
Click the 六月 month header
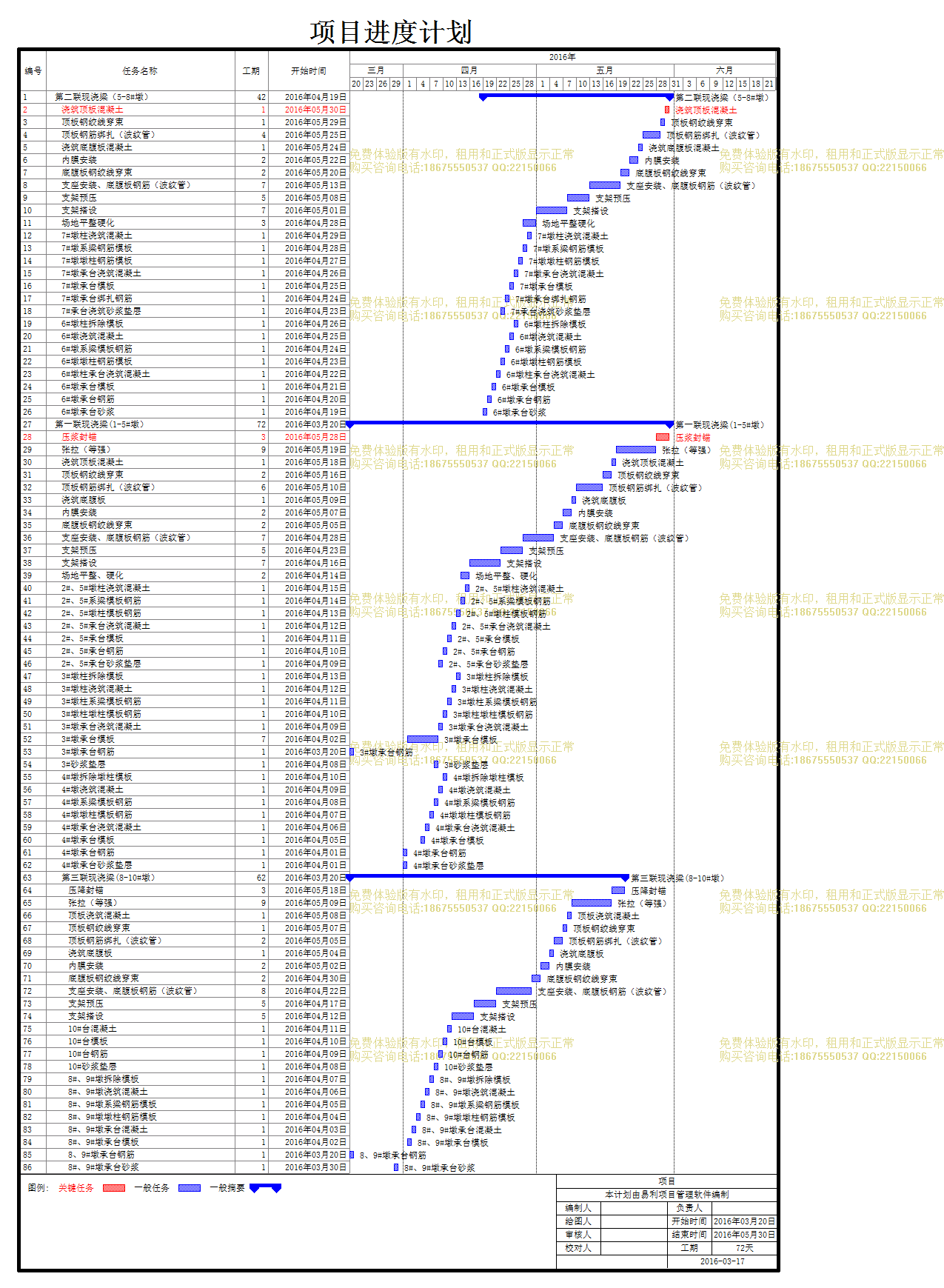click(x=725, y=70)
